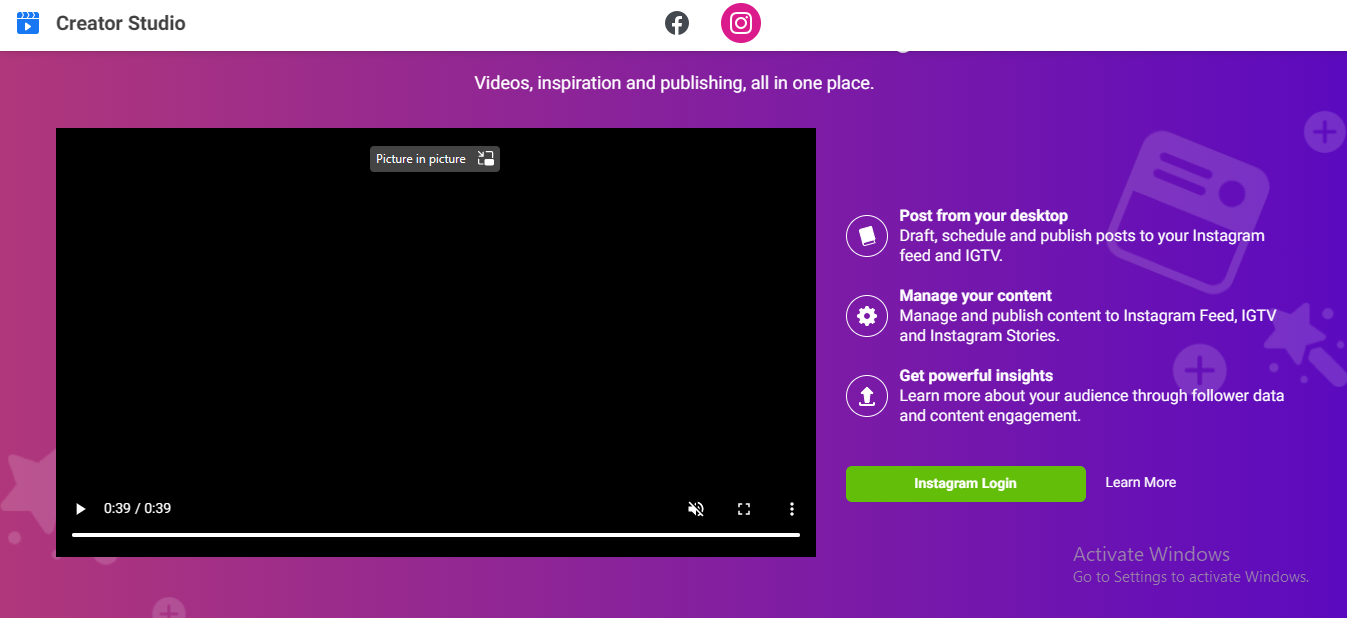
Task: Click the Post from your desktop icon
Action: 867,236
